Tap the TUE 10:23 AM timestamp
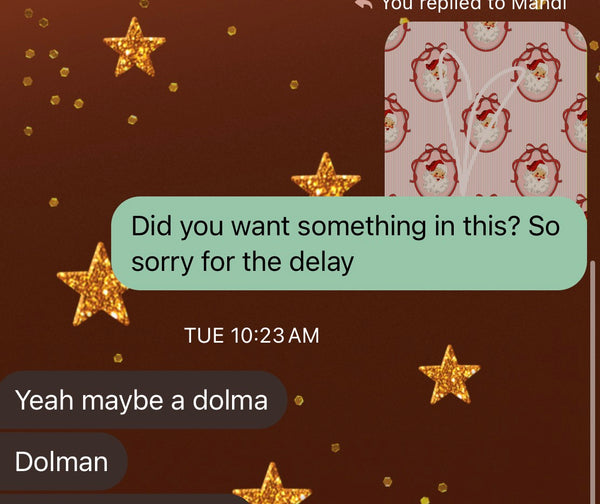The image size is (600, 504). click(251, 336)
